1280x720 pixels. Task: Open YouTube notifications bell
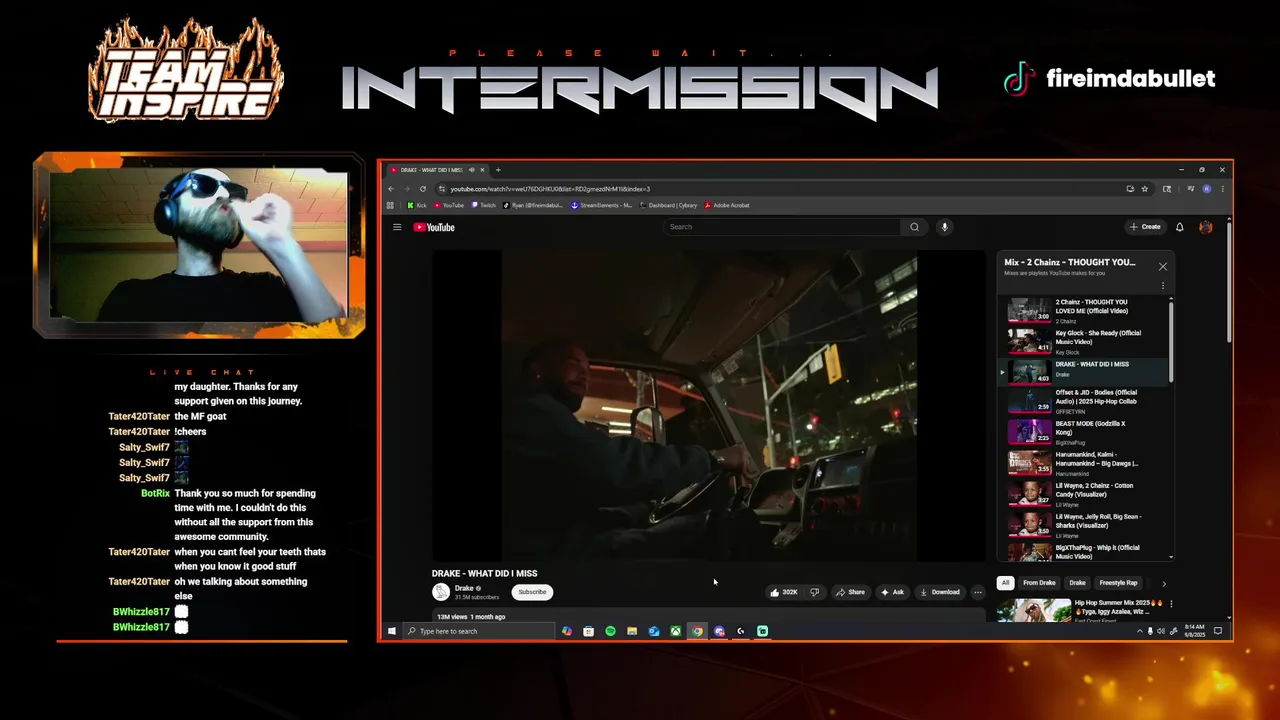coord(1180,227)
